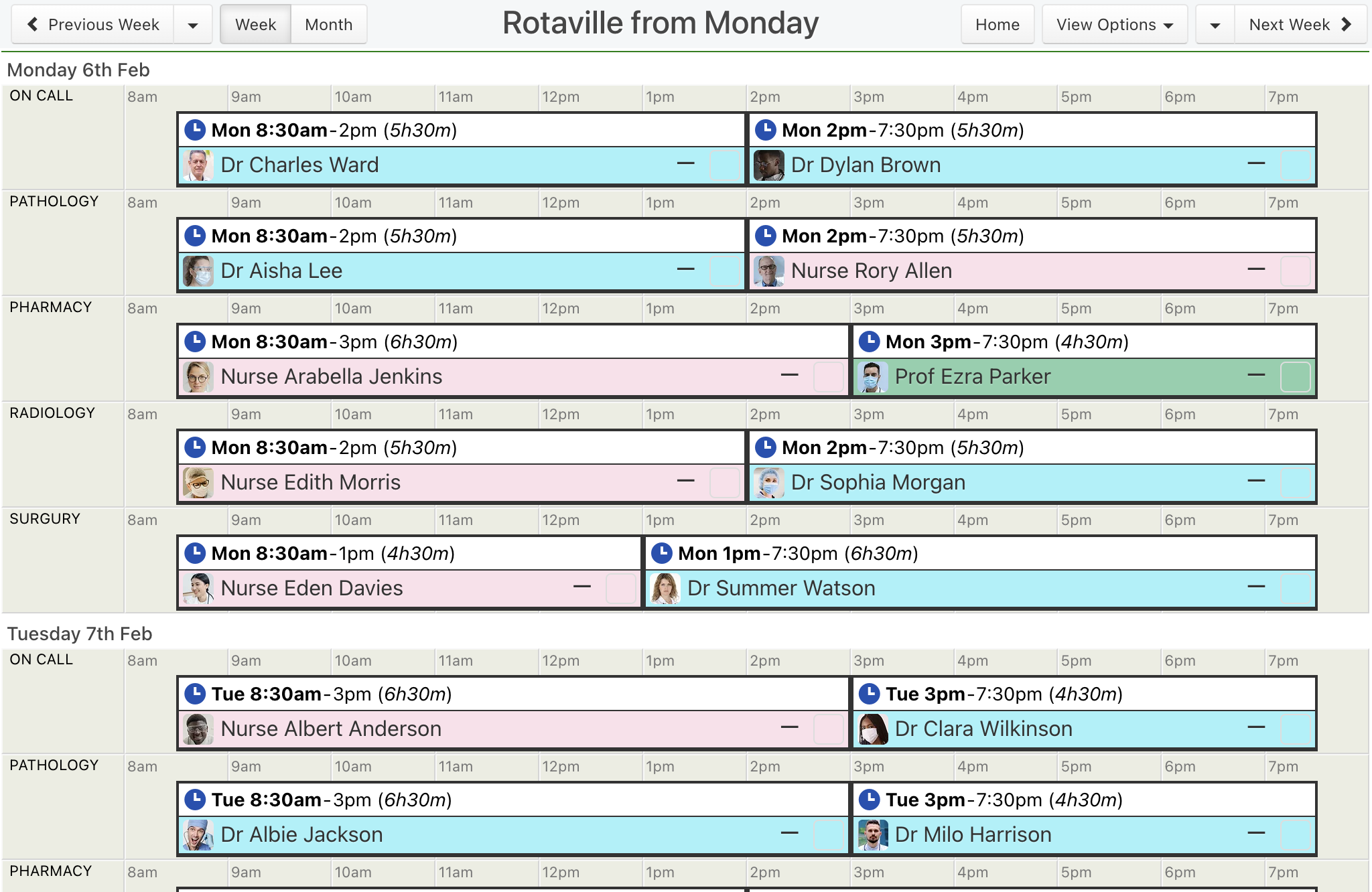Screen dimensions: 1372x892
Task: Tick the checkbox for Nurse Rory Allen
Action: [1295, 271]
